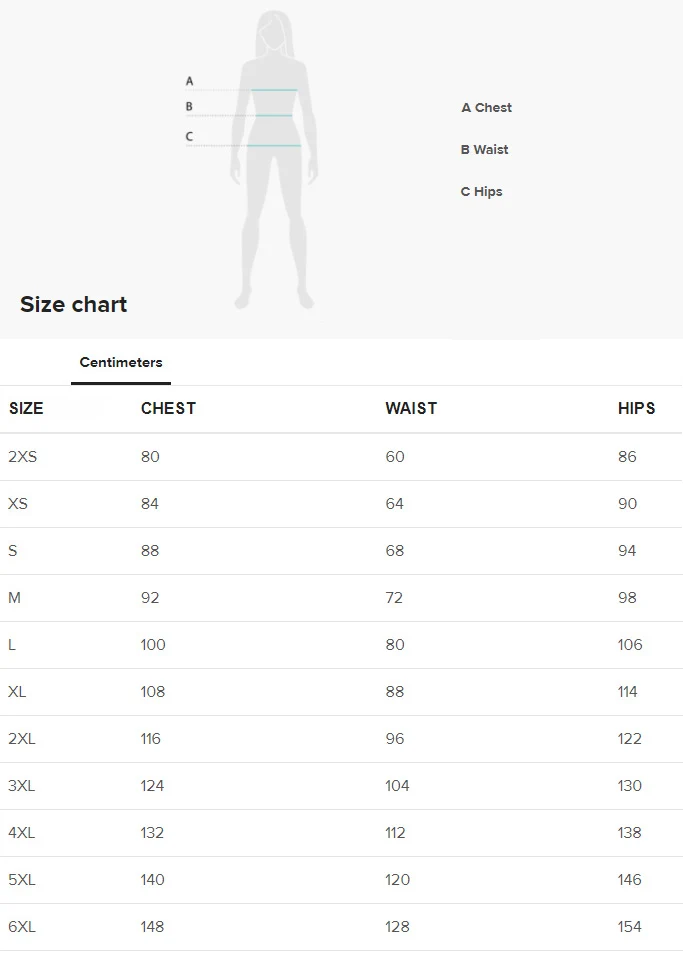This screenshot has width=683, height=957.
Task: Click the SIZE column header
Action: click(26, 408)
